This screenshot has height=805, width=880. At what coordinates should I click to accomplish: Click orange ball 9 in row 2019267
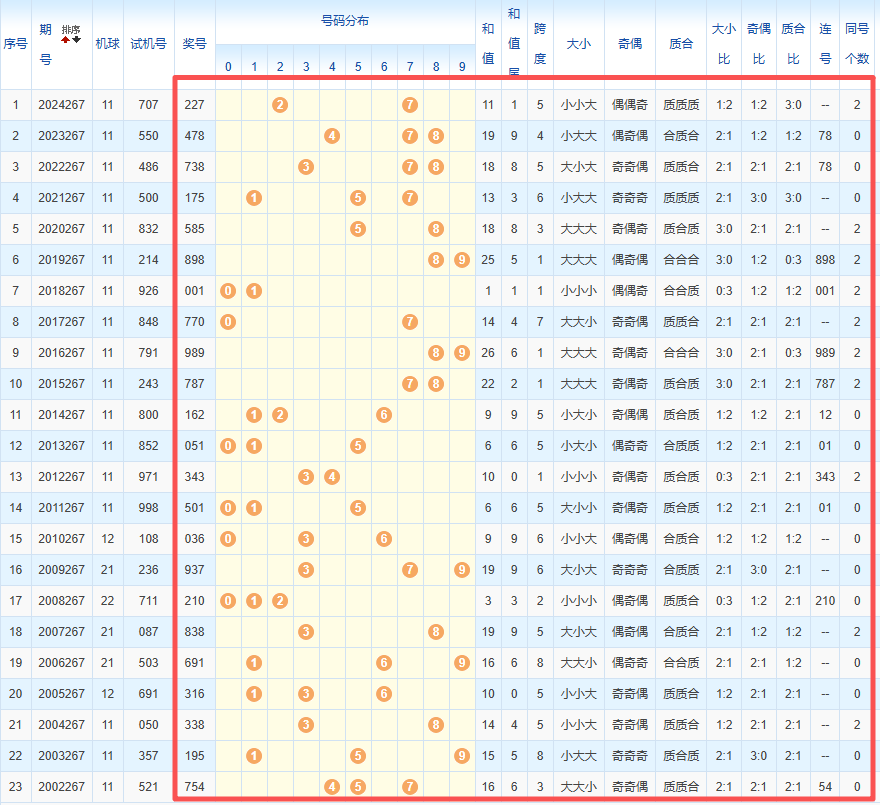461,260
